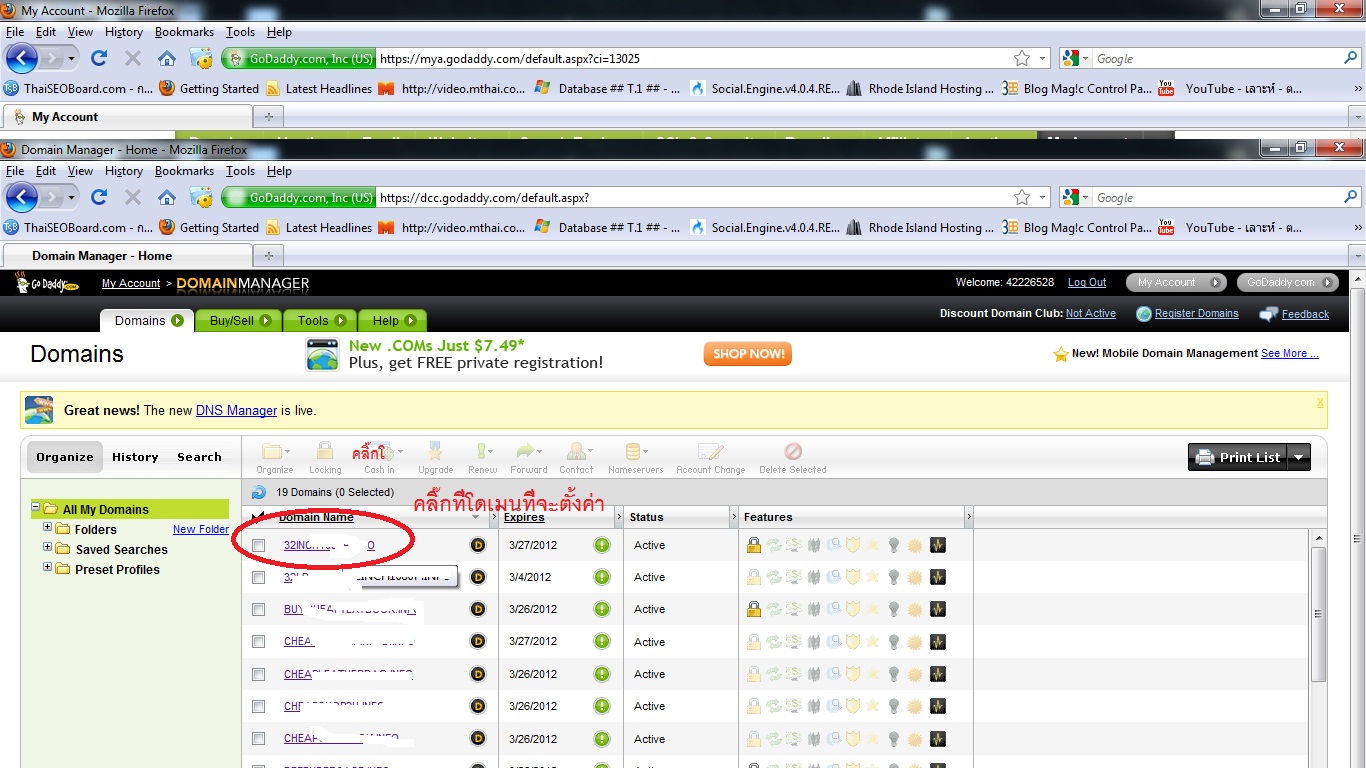Screen dimensions: 1366x768
Task: Collapse the All My Domains tree node
Action: pos(36,507)
